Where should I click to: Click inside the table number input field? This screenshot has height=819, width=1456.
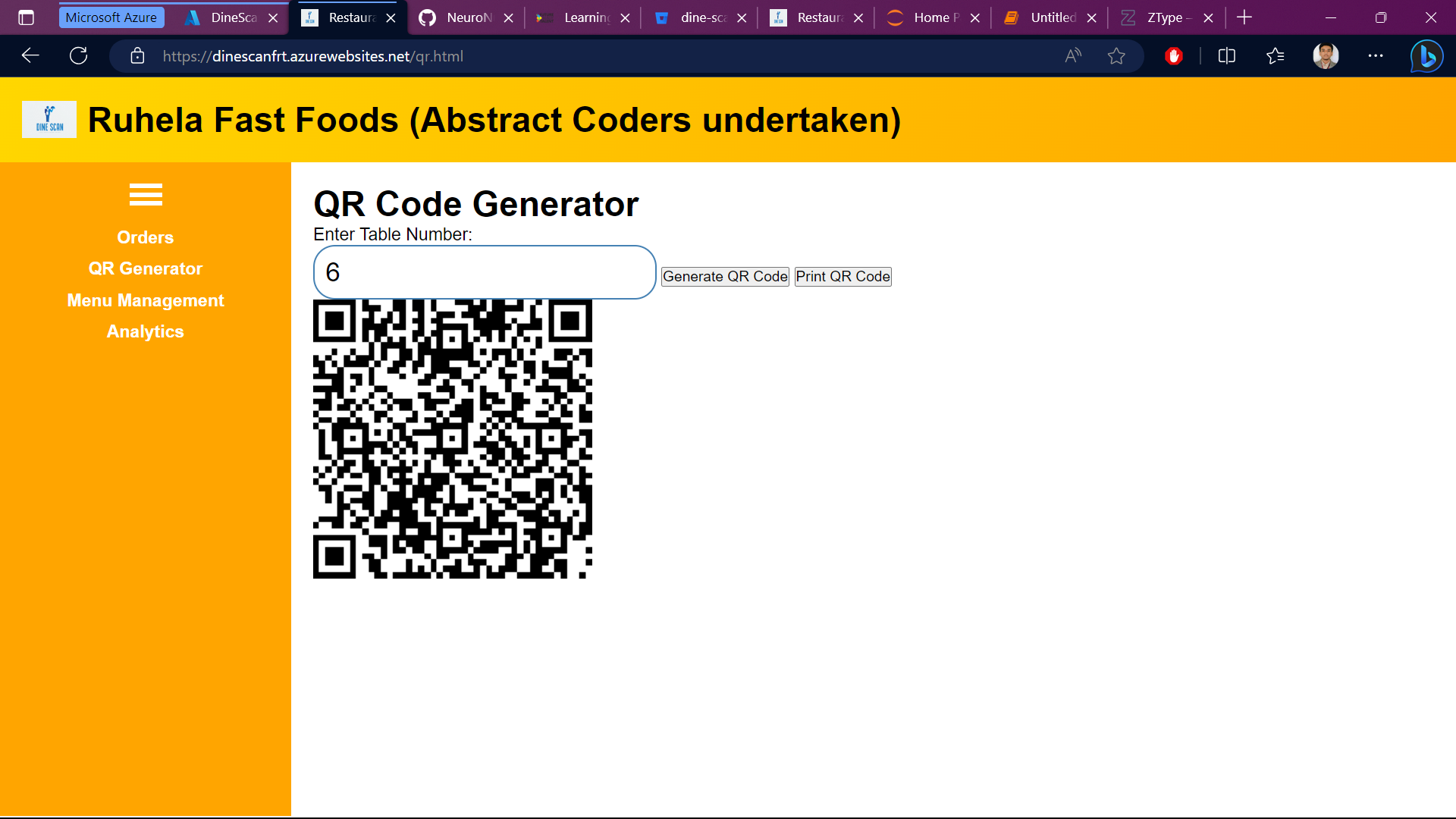(x=484, y=271)
